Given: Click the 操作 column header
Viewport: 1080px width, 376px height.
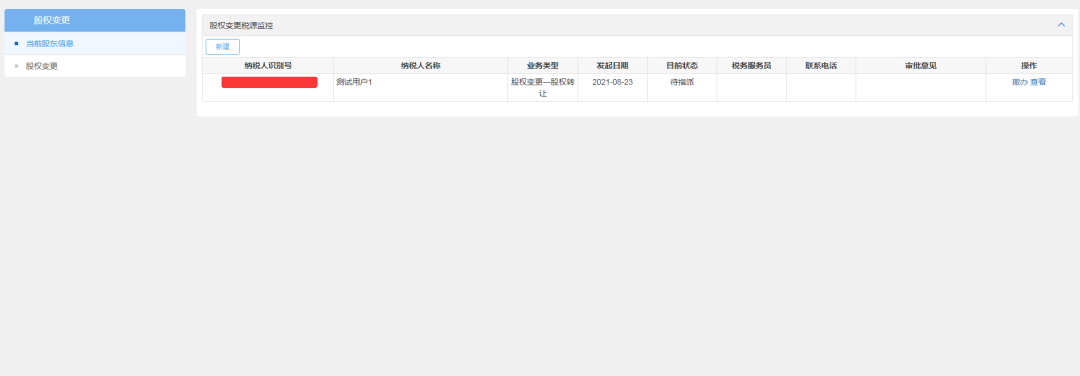Looking at the screenshot, I should pos(1029,65).
